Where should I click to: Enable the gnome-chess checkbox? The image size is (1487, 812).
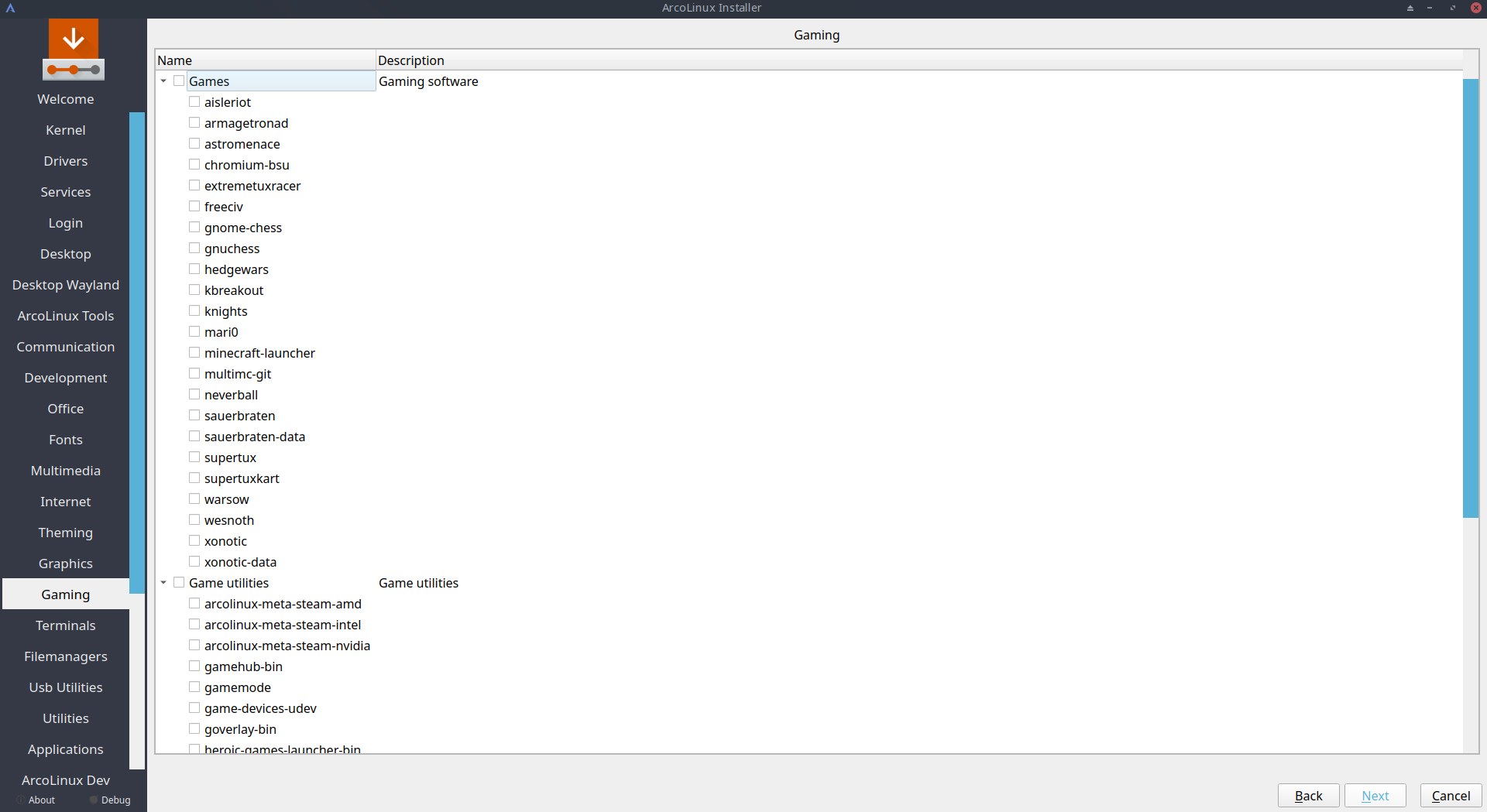(x=194, y=228)
